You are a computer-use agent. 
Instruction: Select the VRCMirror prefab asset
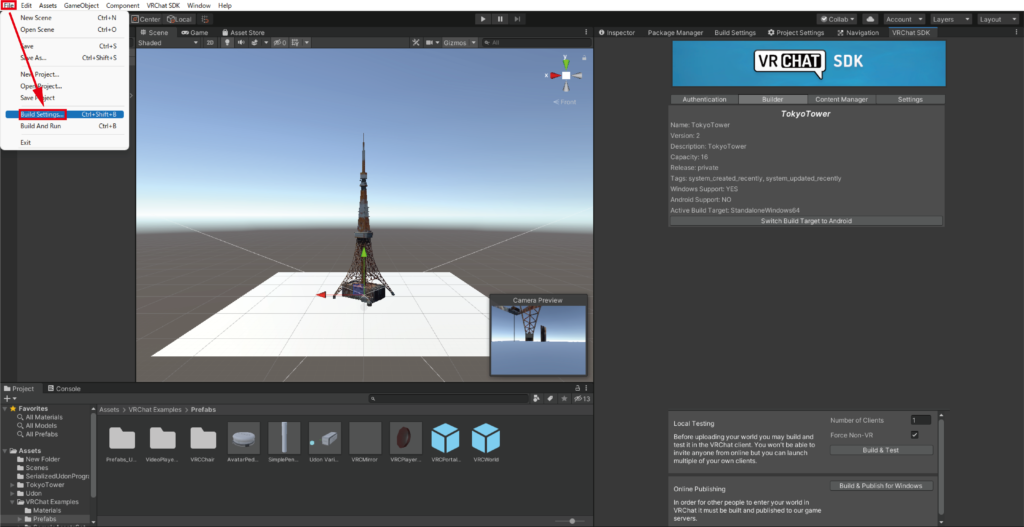(x=365, y=443)
